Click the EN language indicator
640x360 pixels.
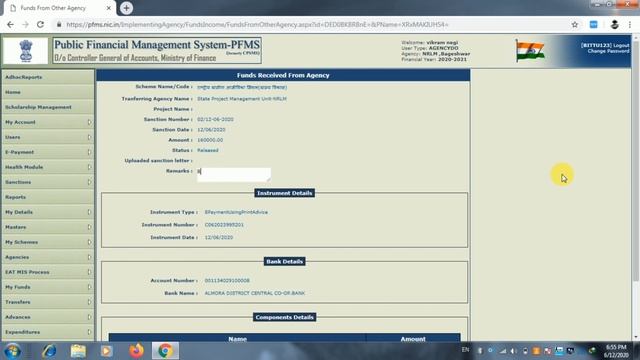(465, 350)
